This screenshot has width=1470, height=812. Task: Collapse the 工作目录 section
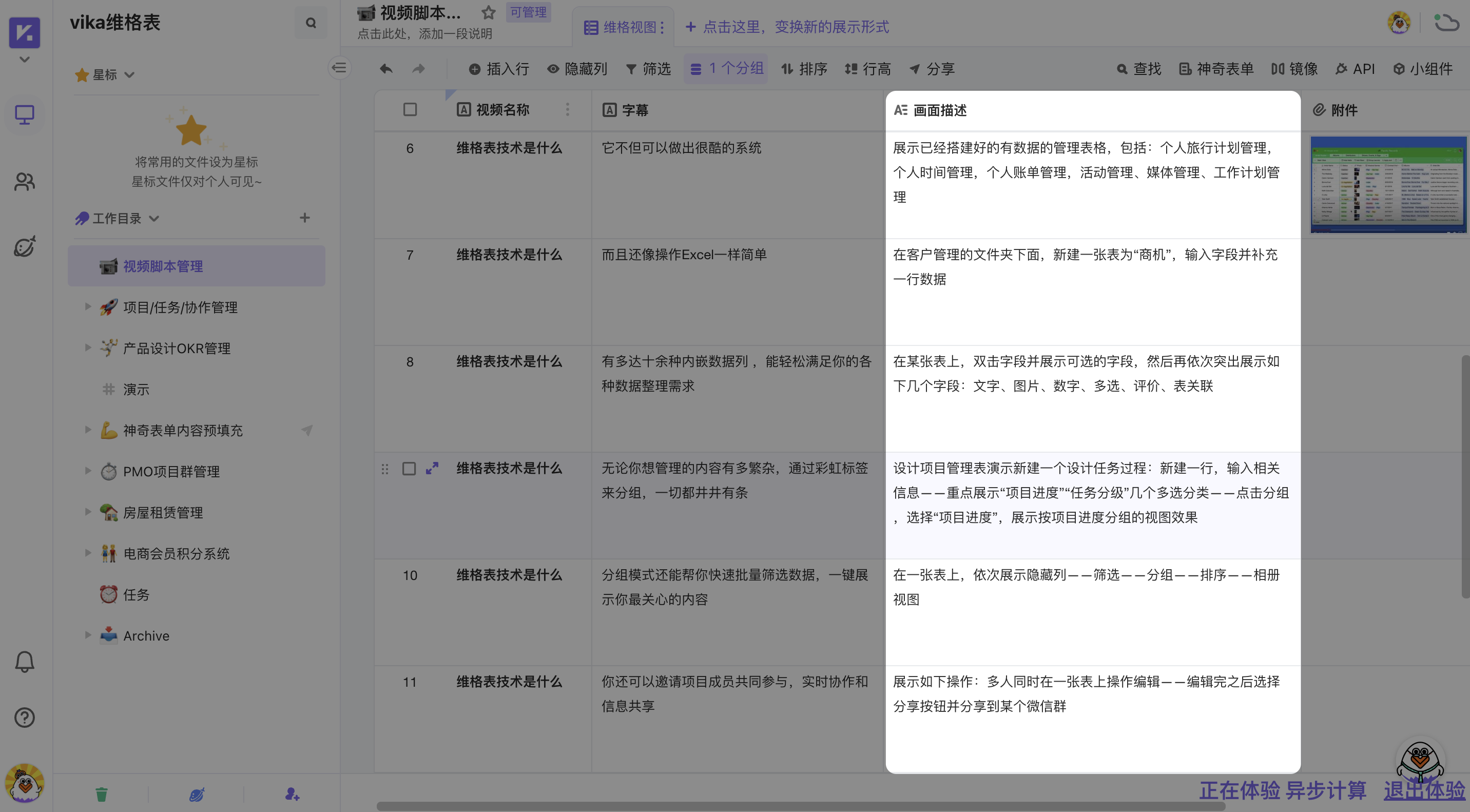coord(153,218)
